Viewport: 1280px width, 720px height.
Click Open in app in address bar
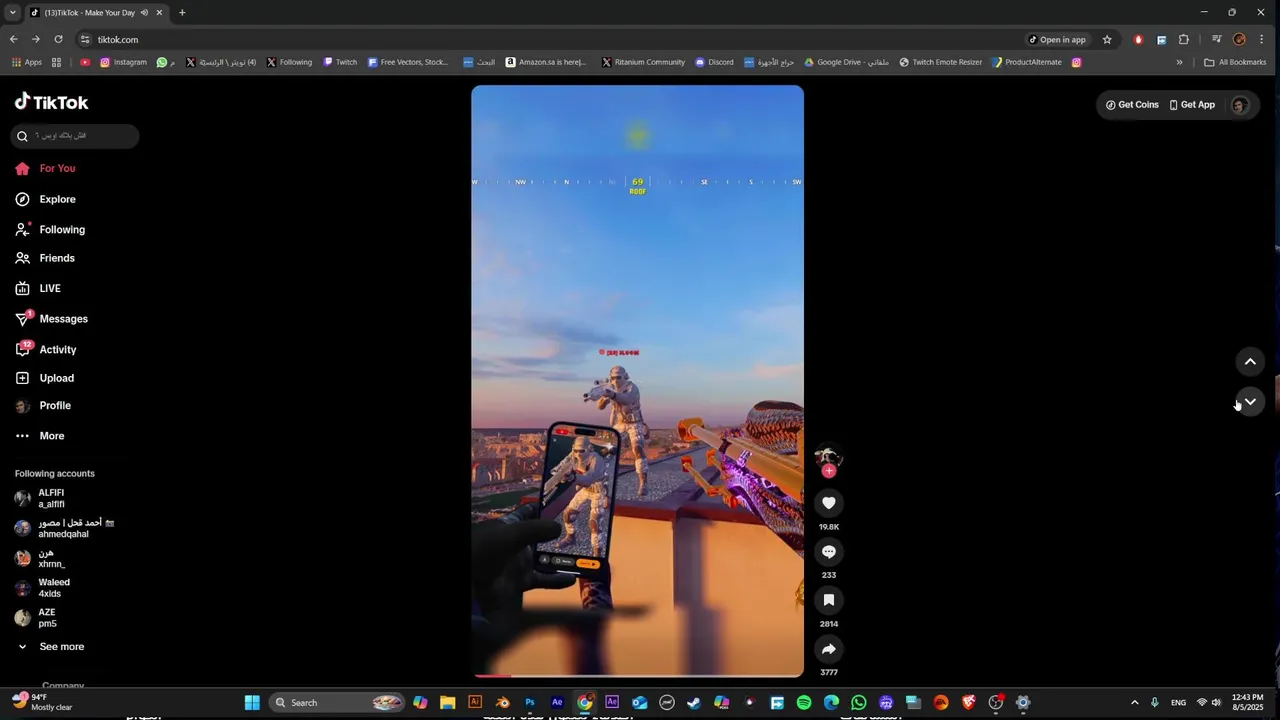pos(1057,40)
